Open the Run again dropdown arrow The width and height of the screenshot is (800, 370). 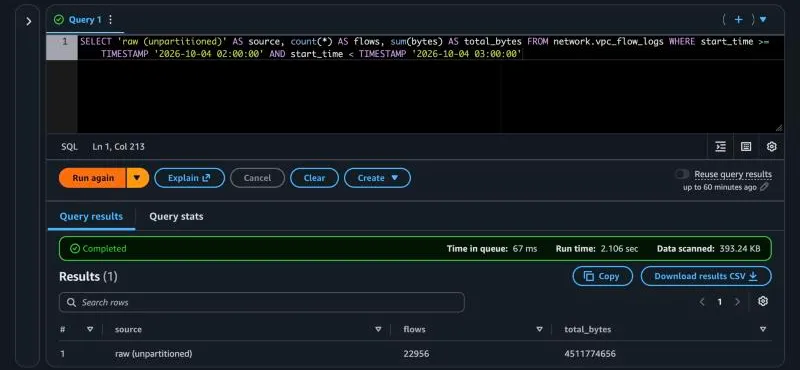point(137,178)
